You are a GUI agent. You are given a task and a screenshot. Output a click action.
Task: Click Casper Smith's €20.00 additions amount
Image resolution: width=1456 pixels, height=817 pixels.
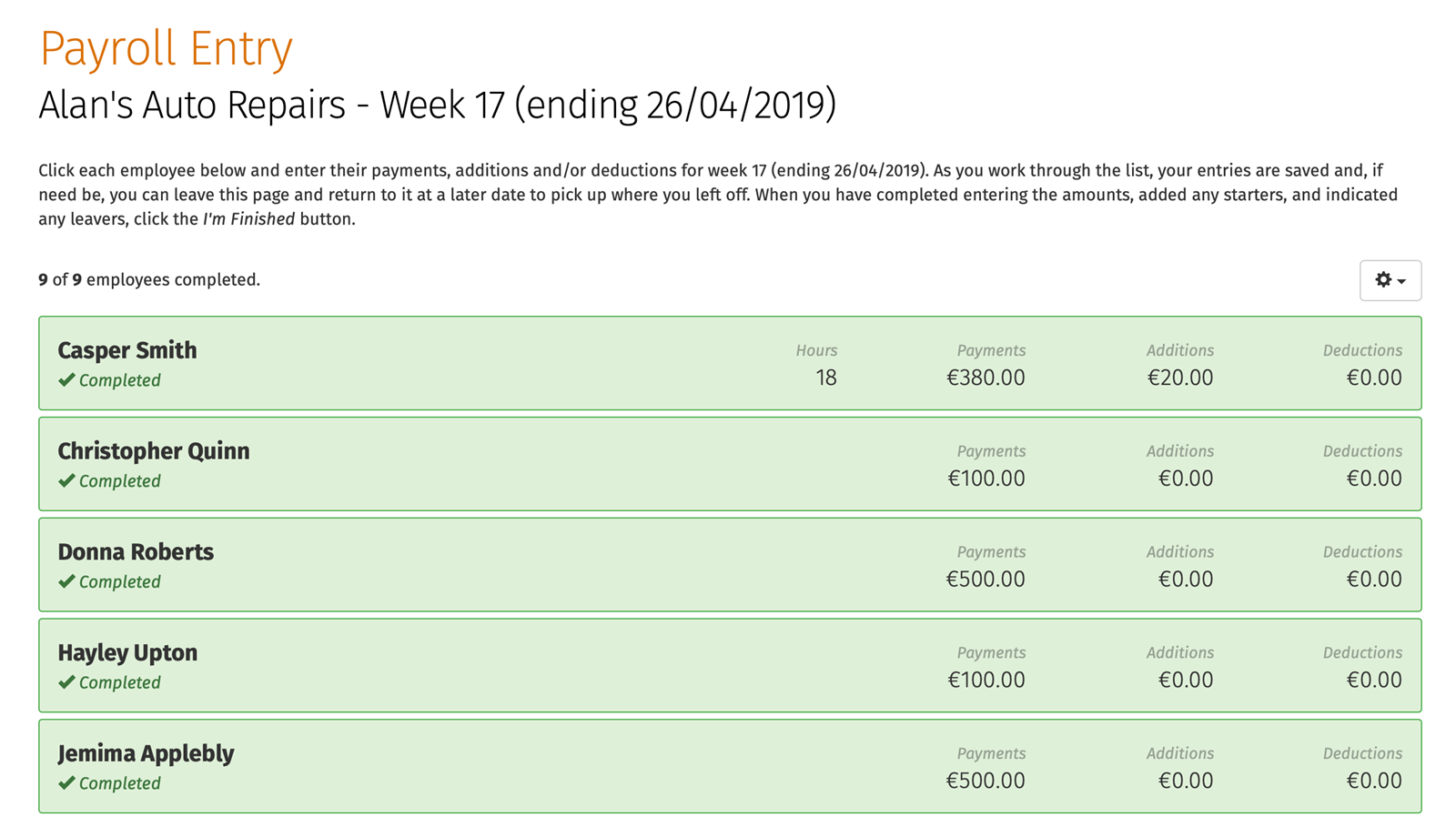coord(1180,378)
